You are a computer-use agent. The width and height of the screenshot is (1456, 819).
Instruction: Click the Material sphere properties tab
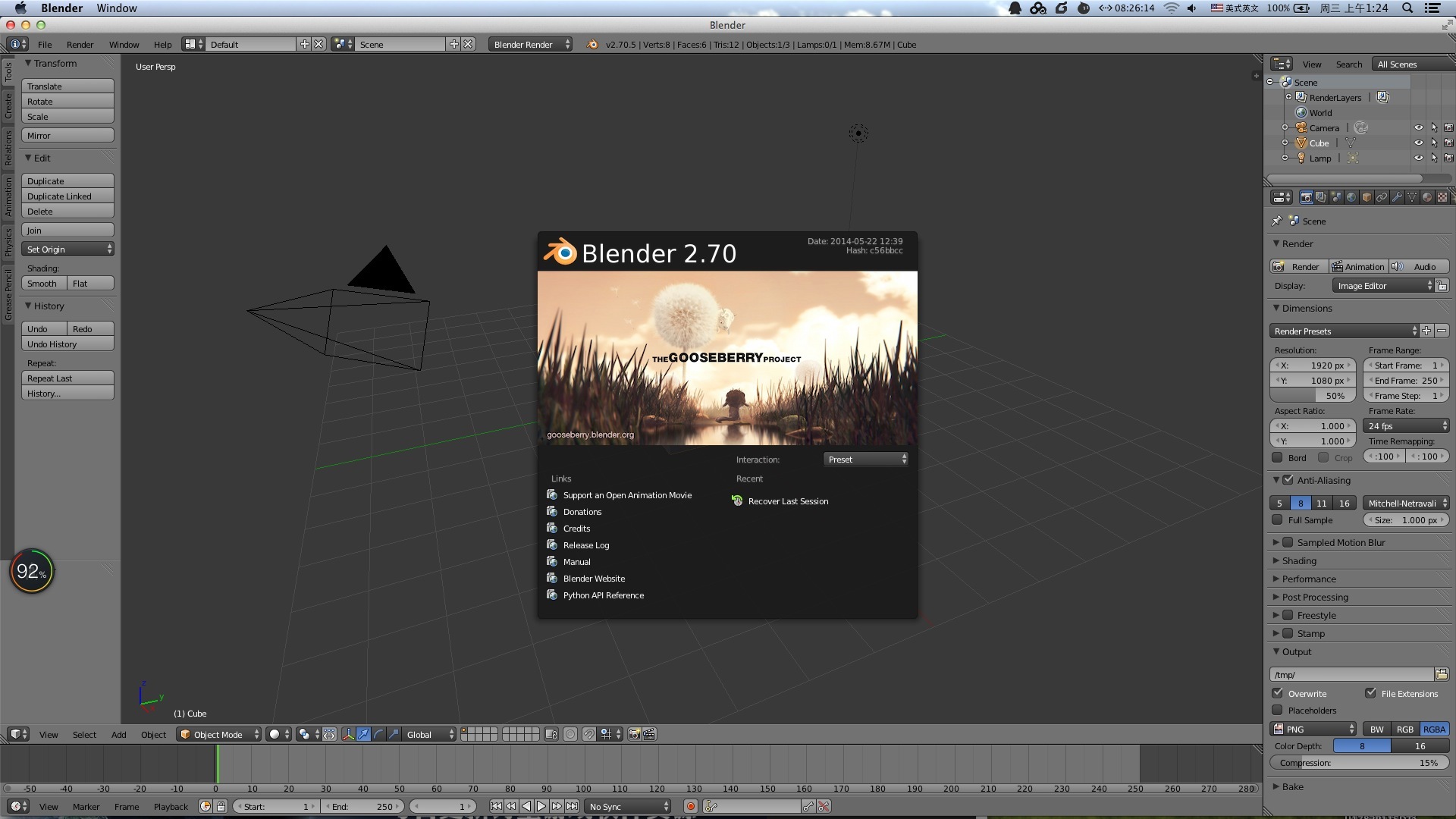[x=1427, y=197]
